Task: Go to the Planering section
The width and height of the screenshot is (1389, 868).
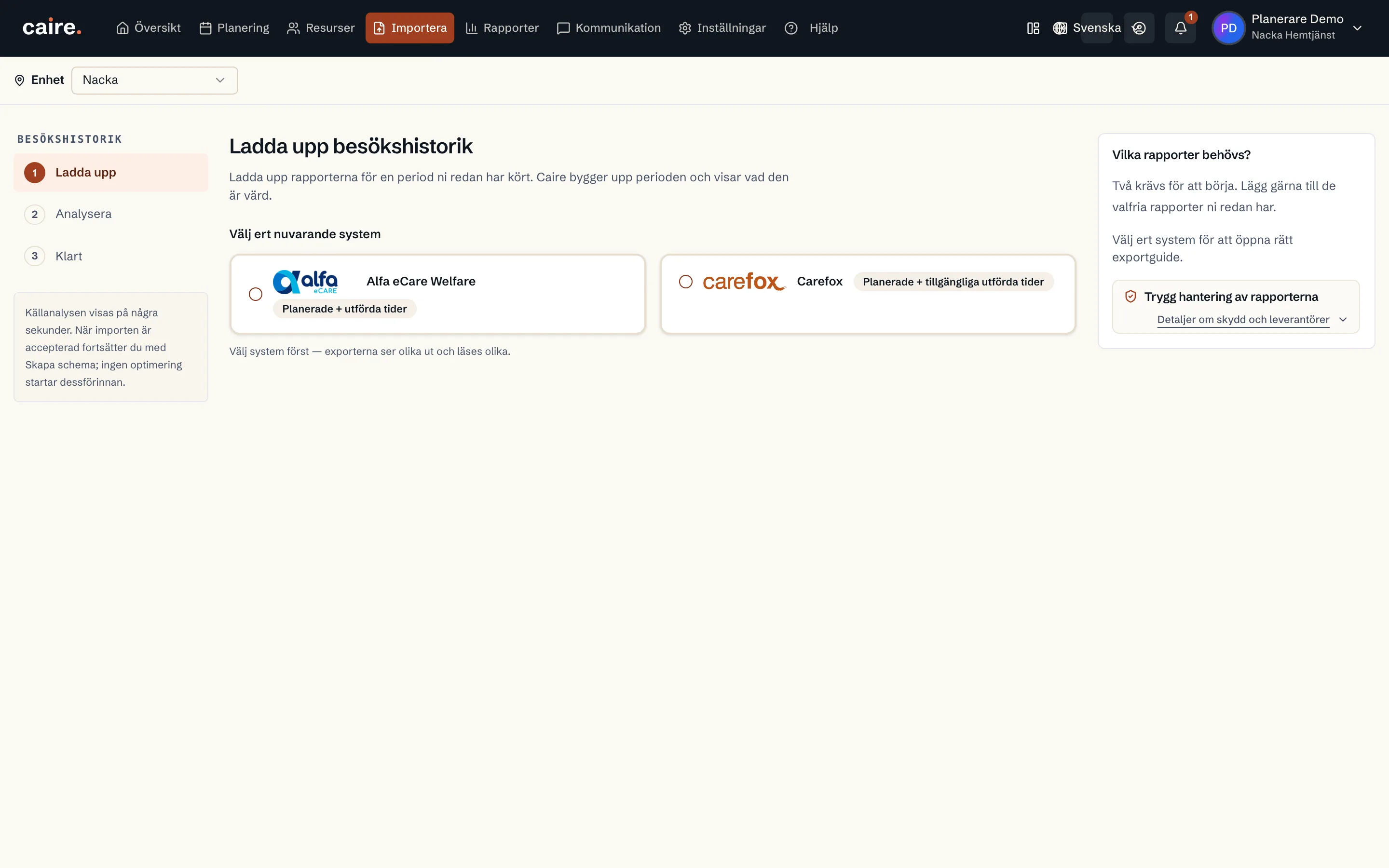Action: pos(234,27)
